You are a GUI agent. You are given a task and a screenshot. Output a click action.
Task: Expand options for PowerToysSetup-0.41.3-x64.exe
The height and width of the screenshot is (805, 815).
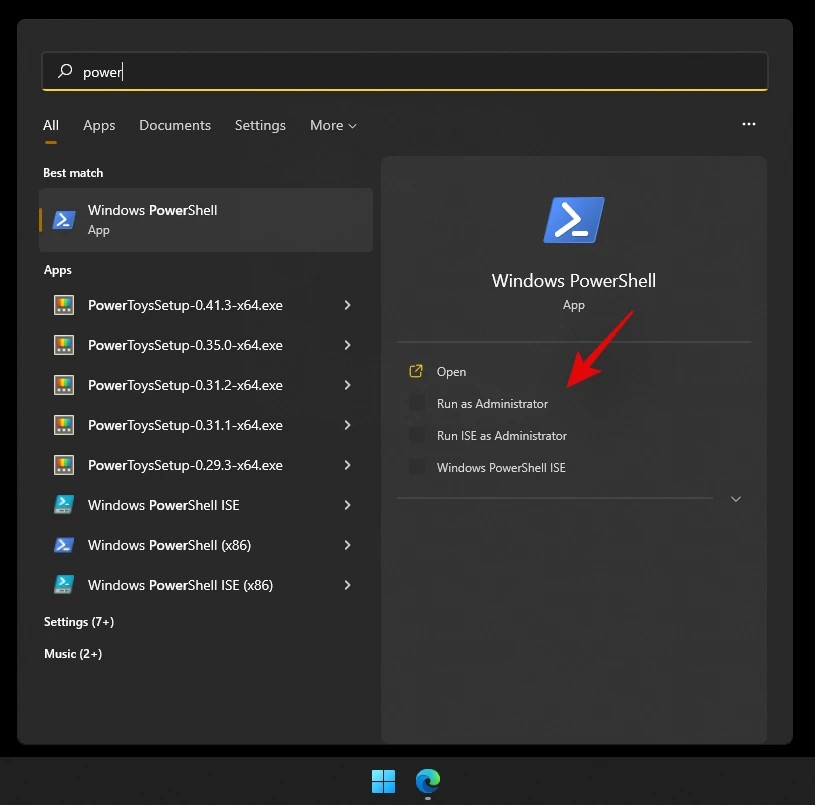(347, 305)
